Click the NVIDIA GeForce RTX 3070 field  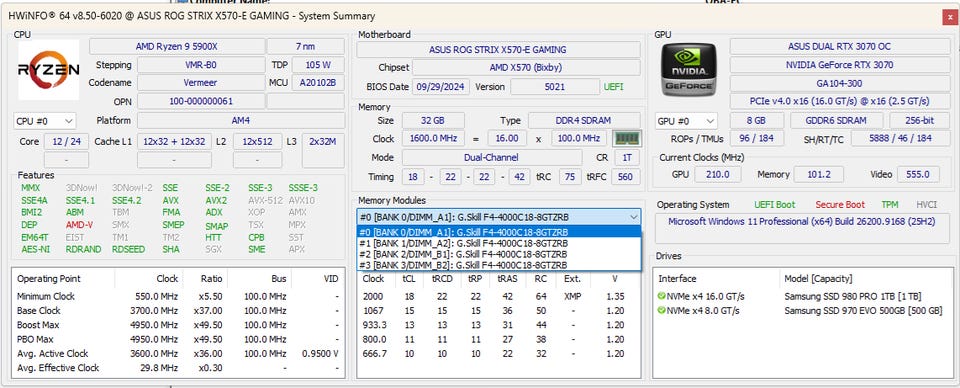click(839, 64)
